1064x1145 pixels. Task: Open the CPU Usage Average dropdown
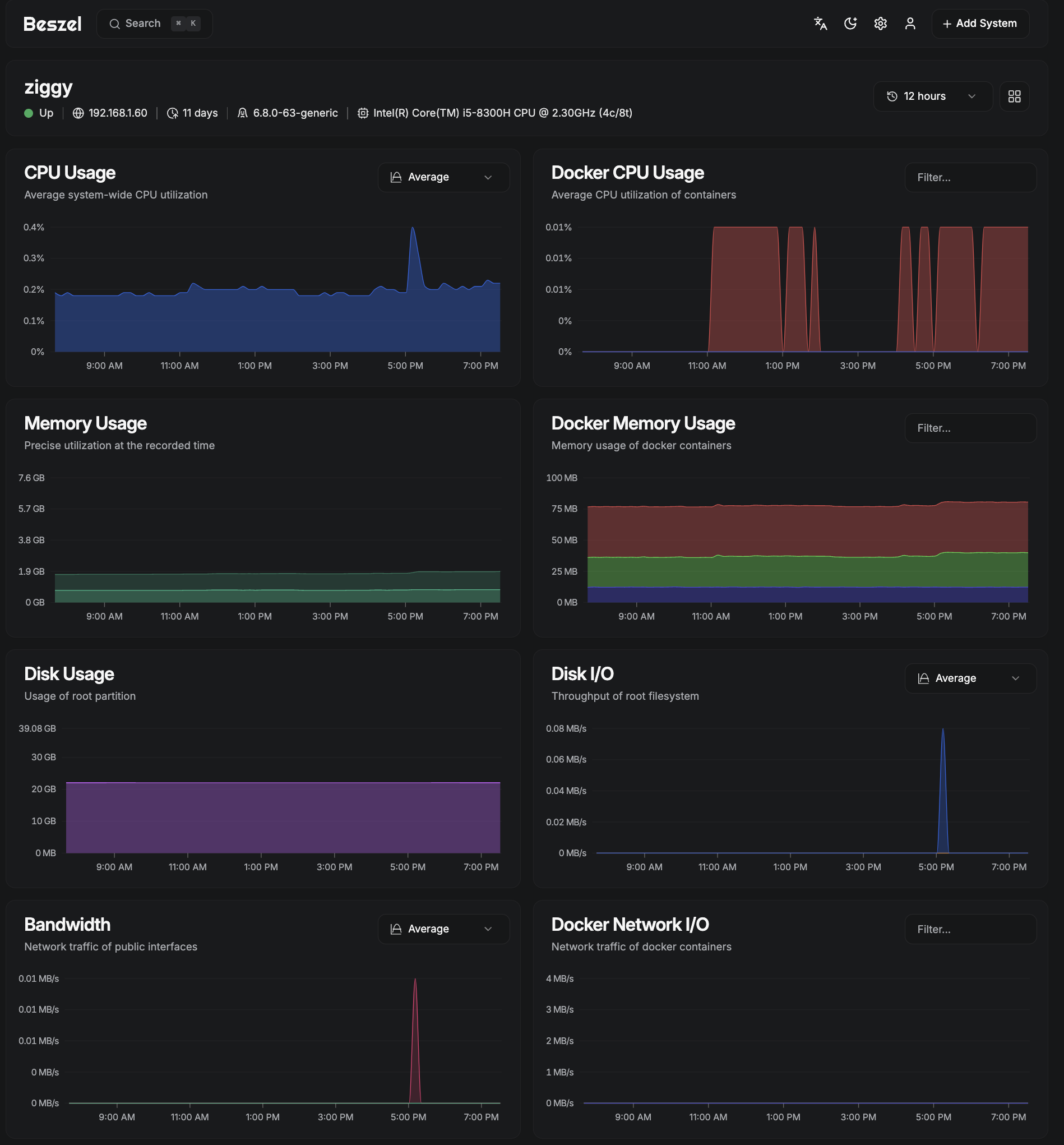point(443,177)
